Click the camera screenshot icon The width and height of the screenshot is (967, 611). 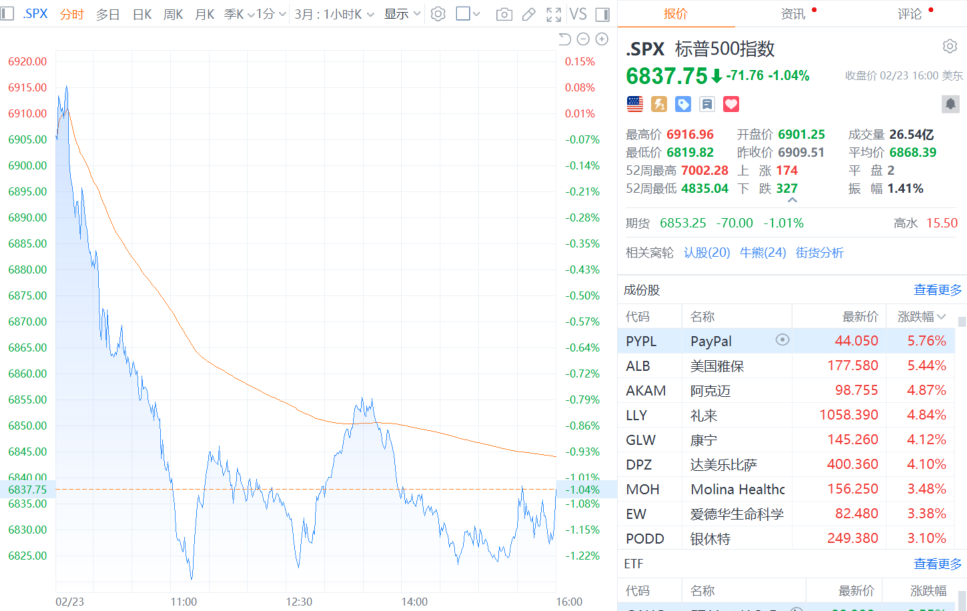(504, 14)
